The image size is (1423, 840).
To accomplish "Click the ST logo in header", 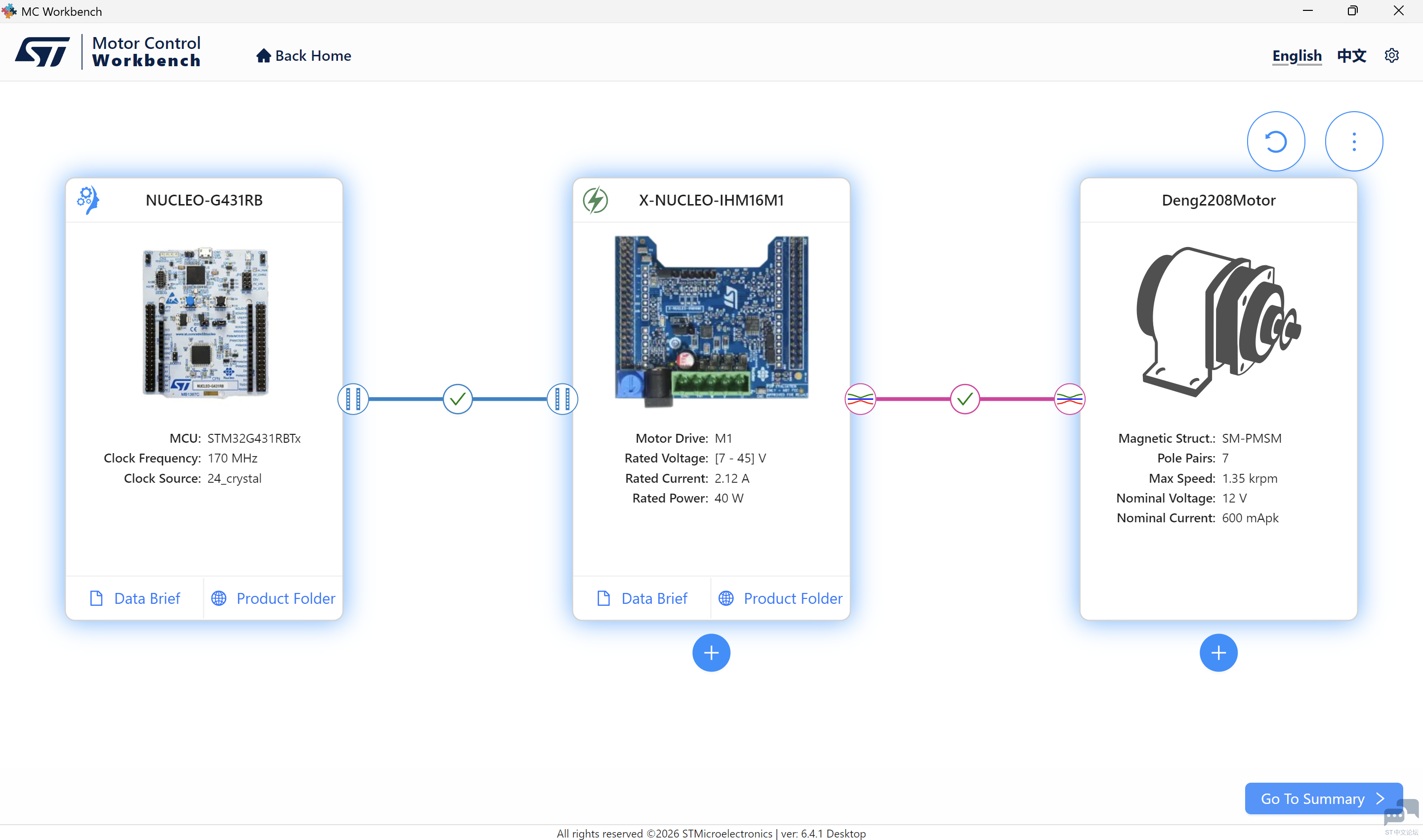I will pos(42,52).
